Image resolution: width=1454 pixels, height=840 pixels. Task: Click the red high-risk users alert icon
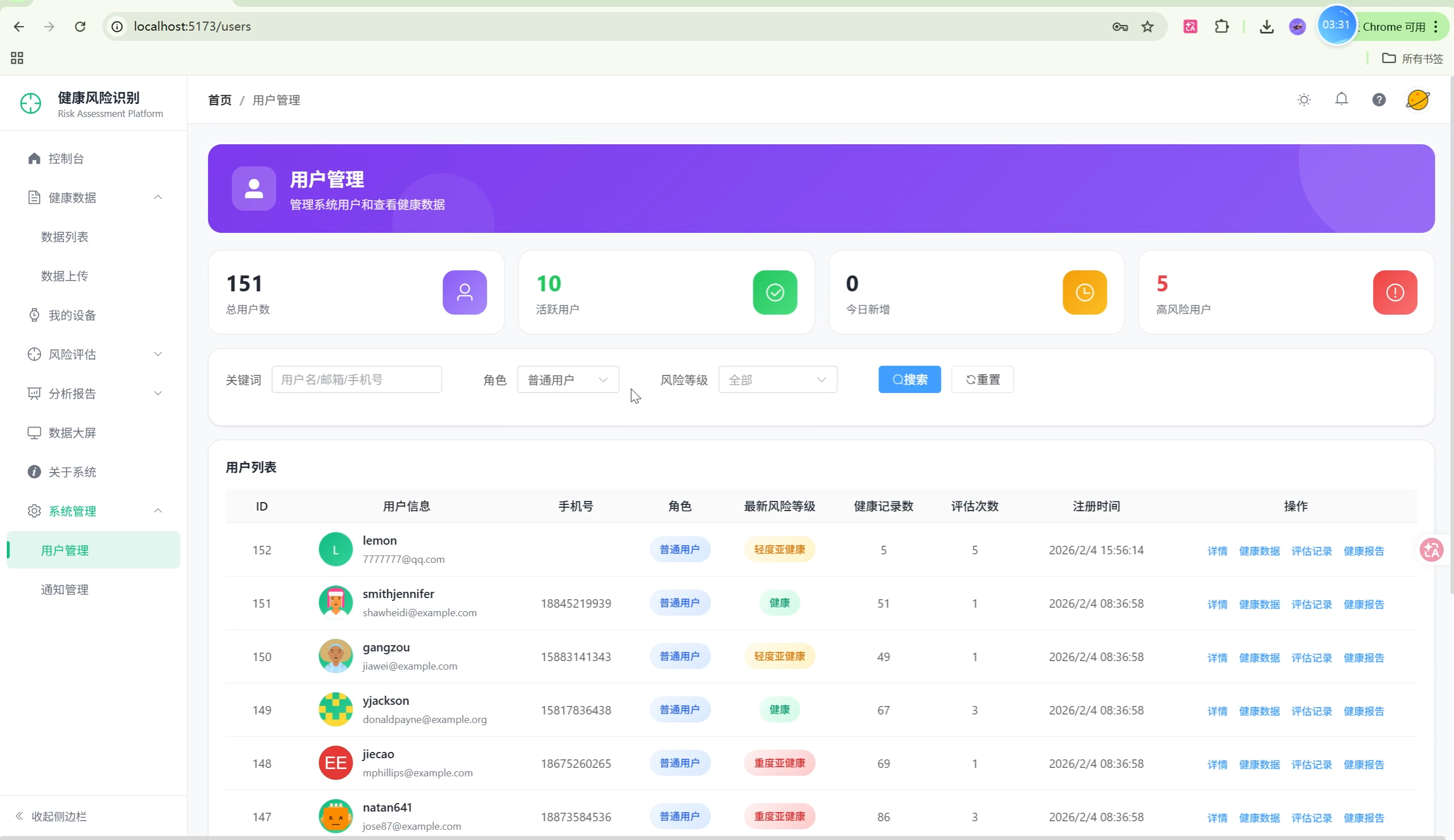point(1394,292)
